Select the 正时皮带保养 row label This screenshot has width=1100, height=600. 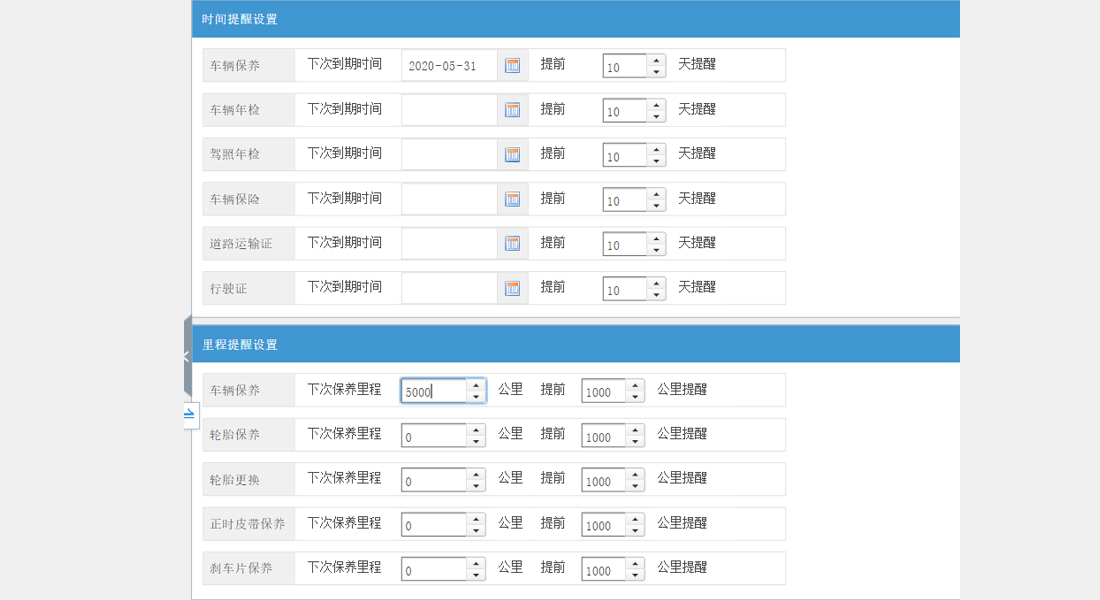(247, 524)
